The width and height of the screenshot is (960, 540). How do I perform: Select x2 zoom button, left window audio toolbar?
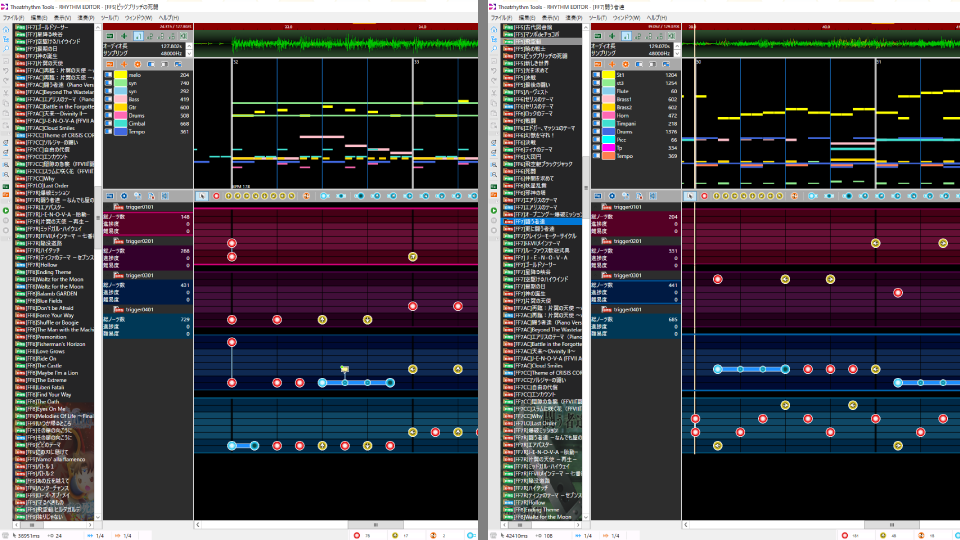(150, 36)
